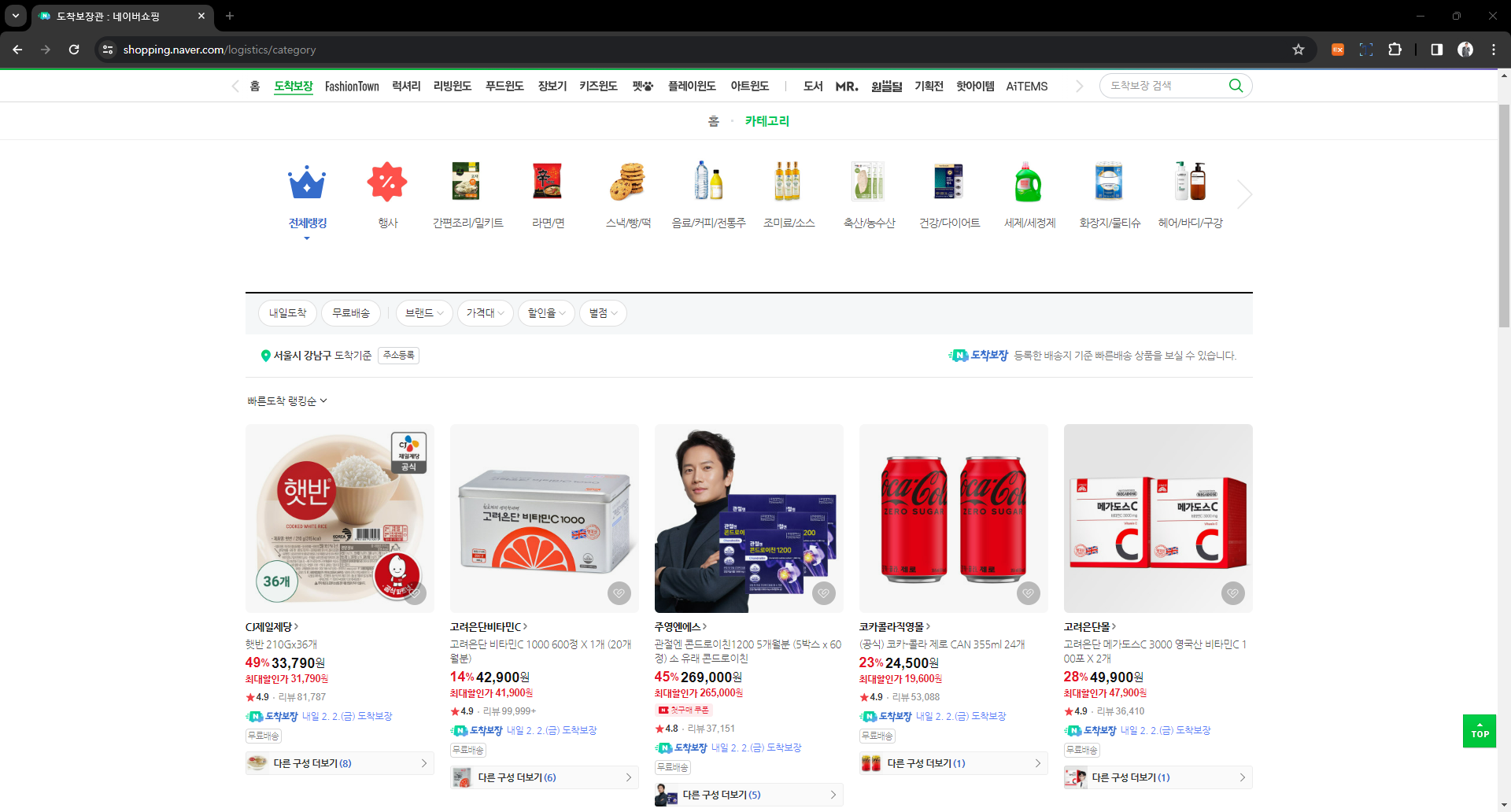Toggle wishlist heart on 메가도스C product
The width and height of the screenshot is (1511, 812).
pos(1233,593)
